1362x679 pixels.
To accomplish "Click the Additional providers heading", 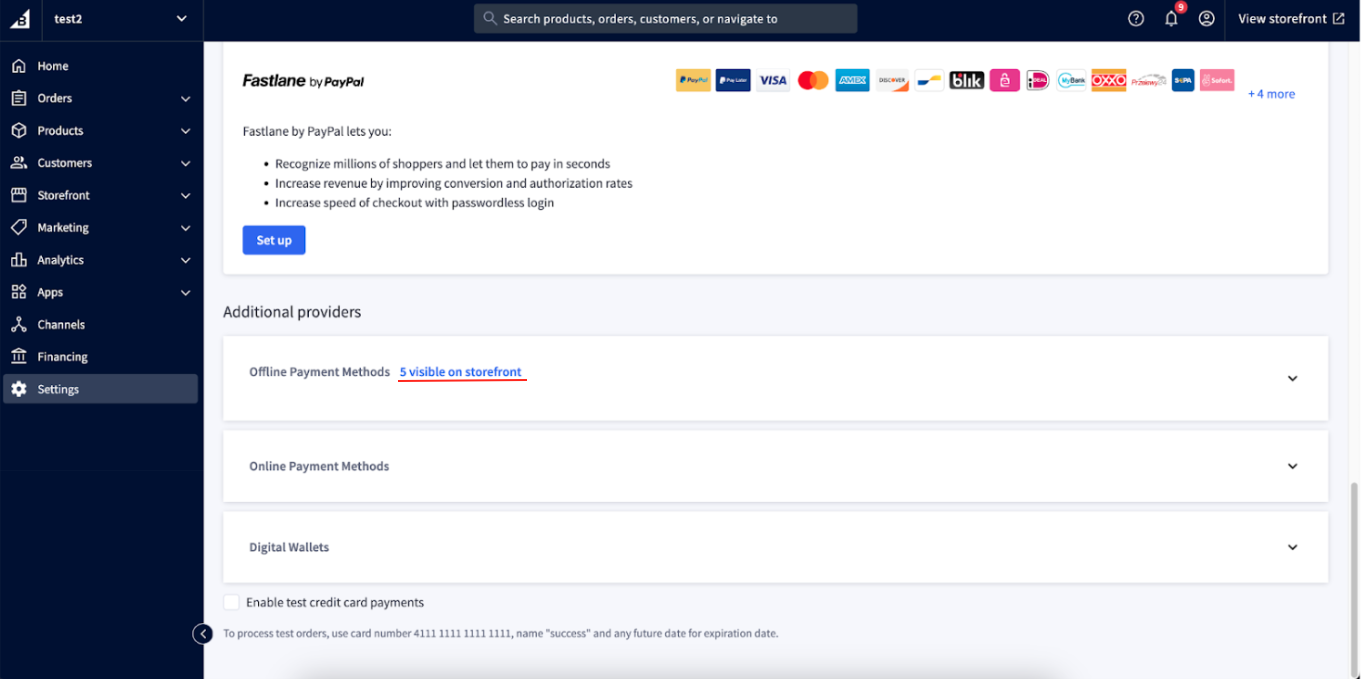I will (292, 312).
